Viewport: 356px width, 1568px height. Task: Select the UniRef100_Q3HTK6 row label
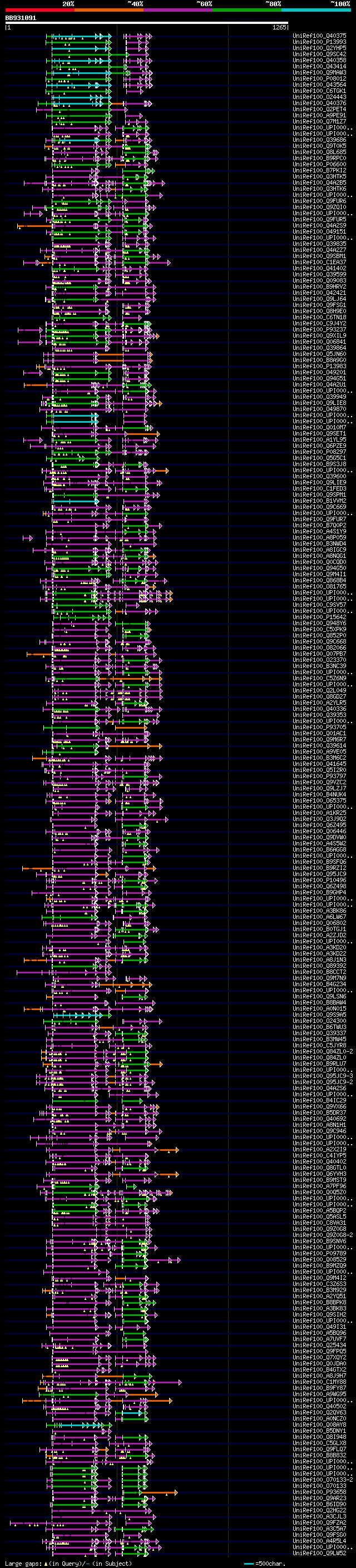[319, 189]
